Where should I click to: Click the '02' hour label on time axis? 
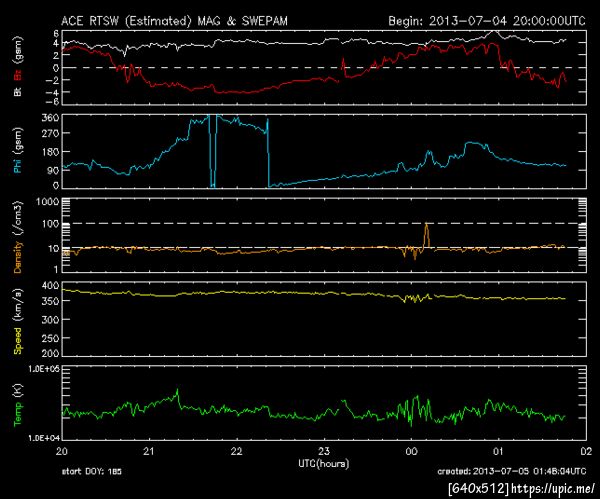click(x=586, y=452)
